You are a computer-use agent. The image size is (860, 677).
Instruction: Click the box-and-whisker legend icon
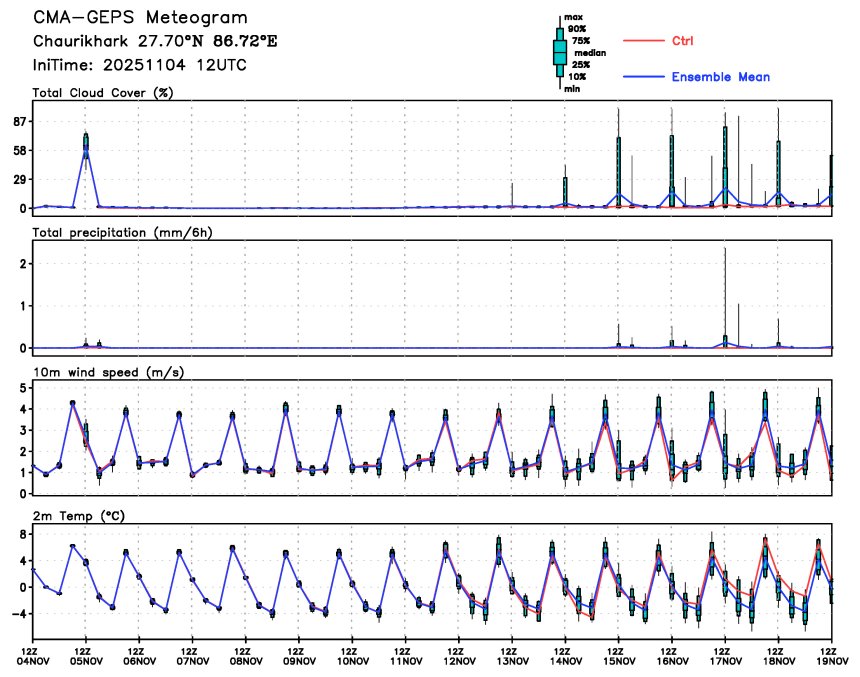point(559,52)
